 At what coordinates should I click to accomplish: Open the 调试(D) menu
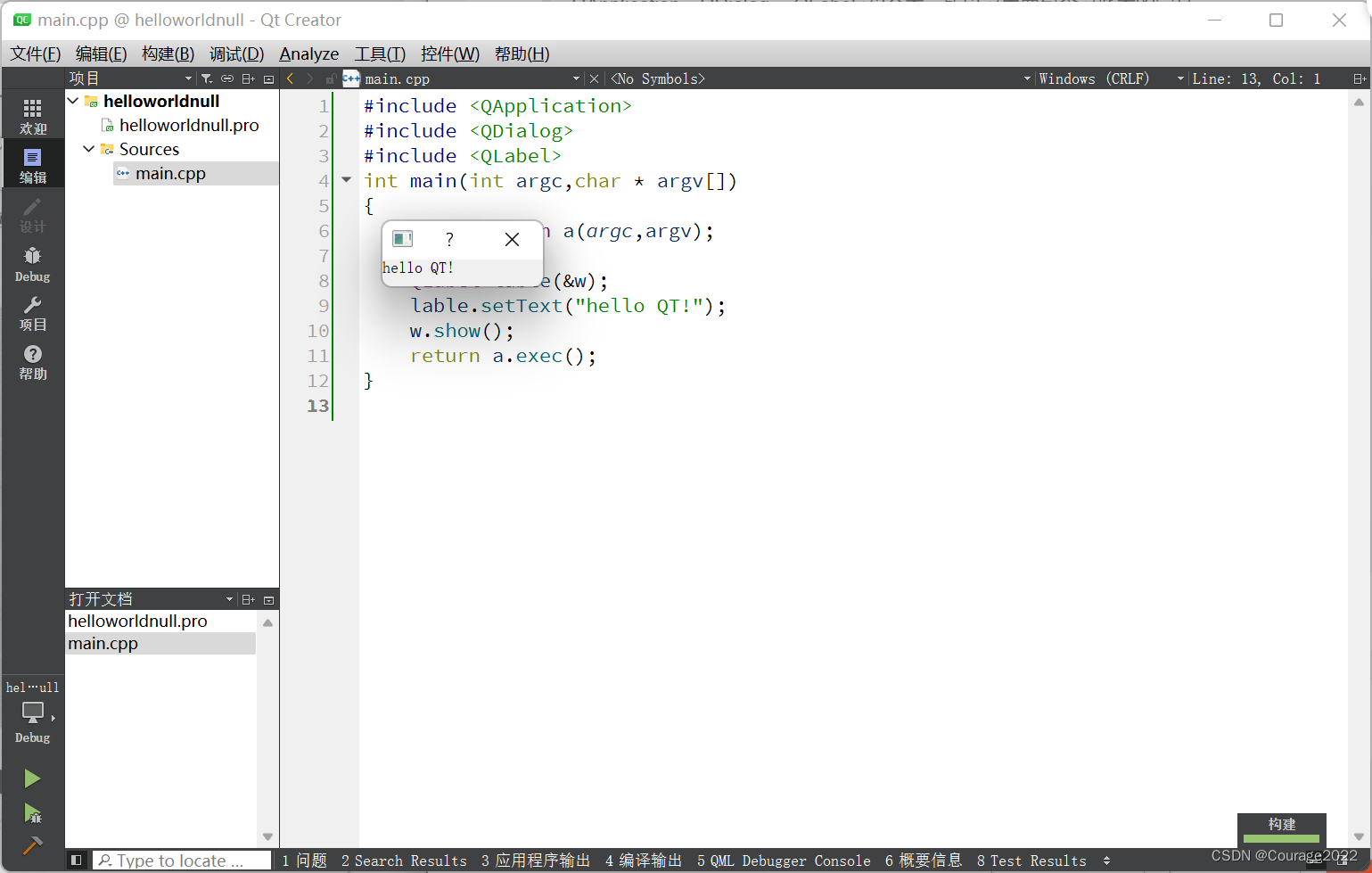[x=236, y=54]
